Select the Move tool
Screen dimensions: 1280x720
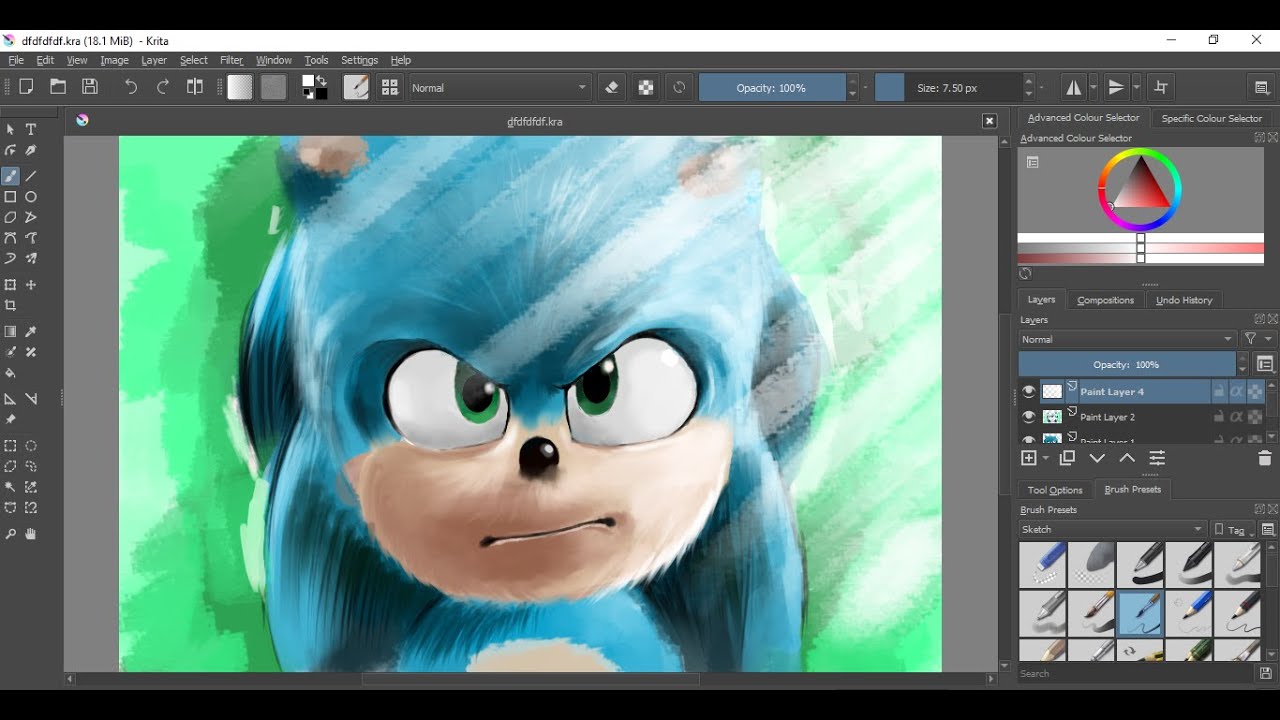tap(31, 285)
